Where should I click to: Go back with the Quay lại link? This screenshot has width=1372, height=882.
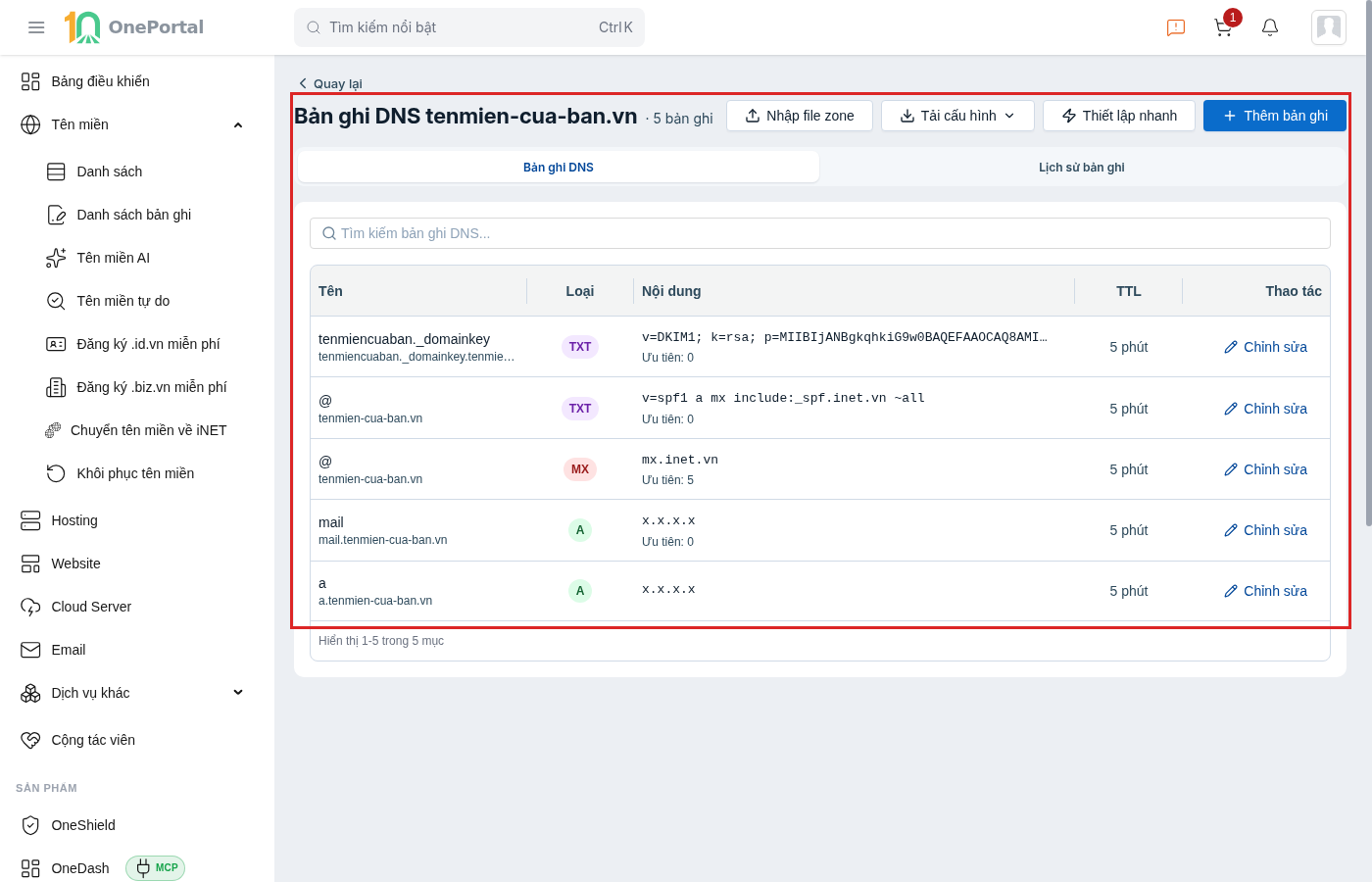point(330,83)
